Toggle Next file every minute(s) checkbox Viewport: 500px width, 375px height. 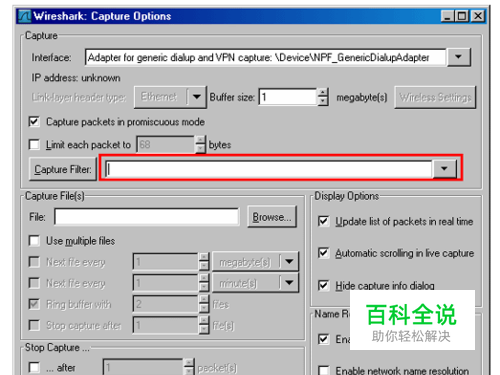34,283
